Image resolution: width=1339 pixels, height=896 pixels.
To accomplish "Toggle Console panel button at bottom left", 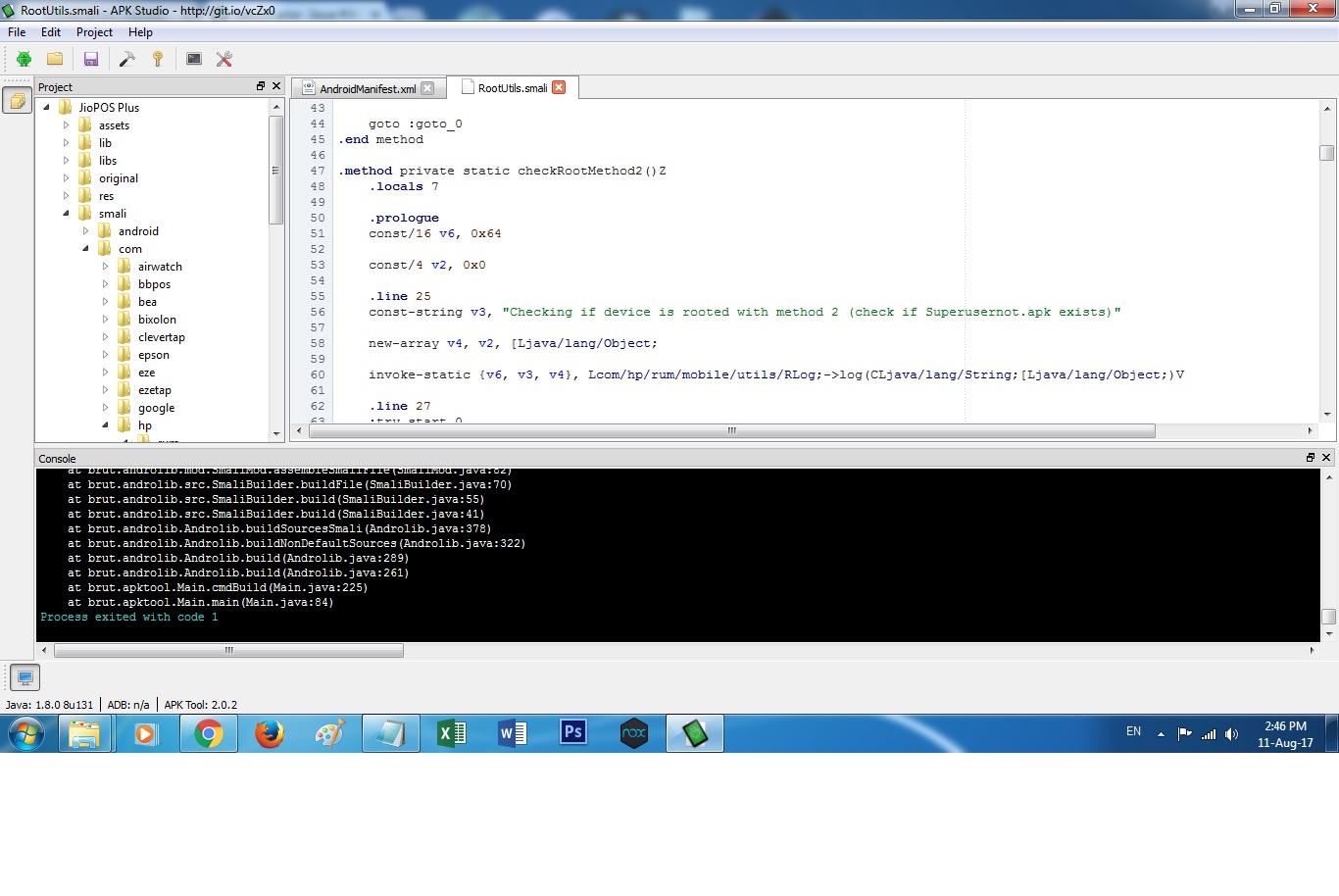I will [x=25, y=676].
